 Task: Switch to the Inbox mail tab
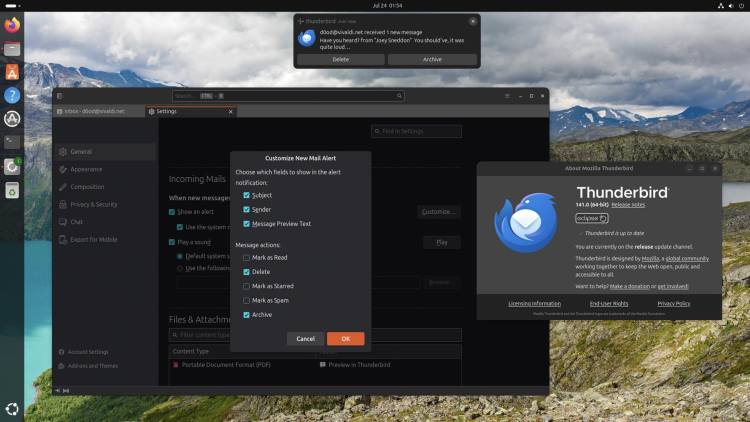tap(99, 111)
